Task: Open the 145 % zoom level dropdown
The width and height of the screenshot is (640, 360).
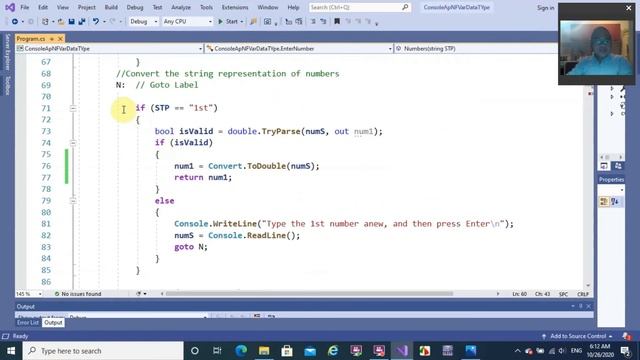Action: (x=29, y=294)
